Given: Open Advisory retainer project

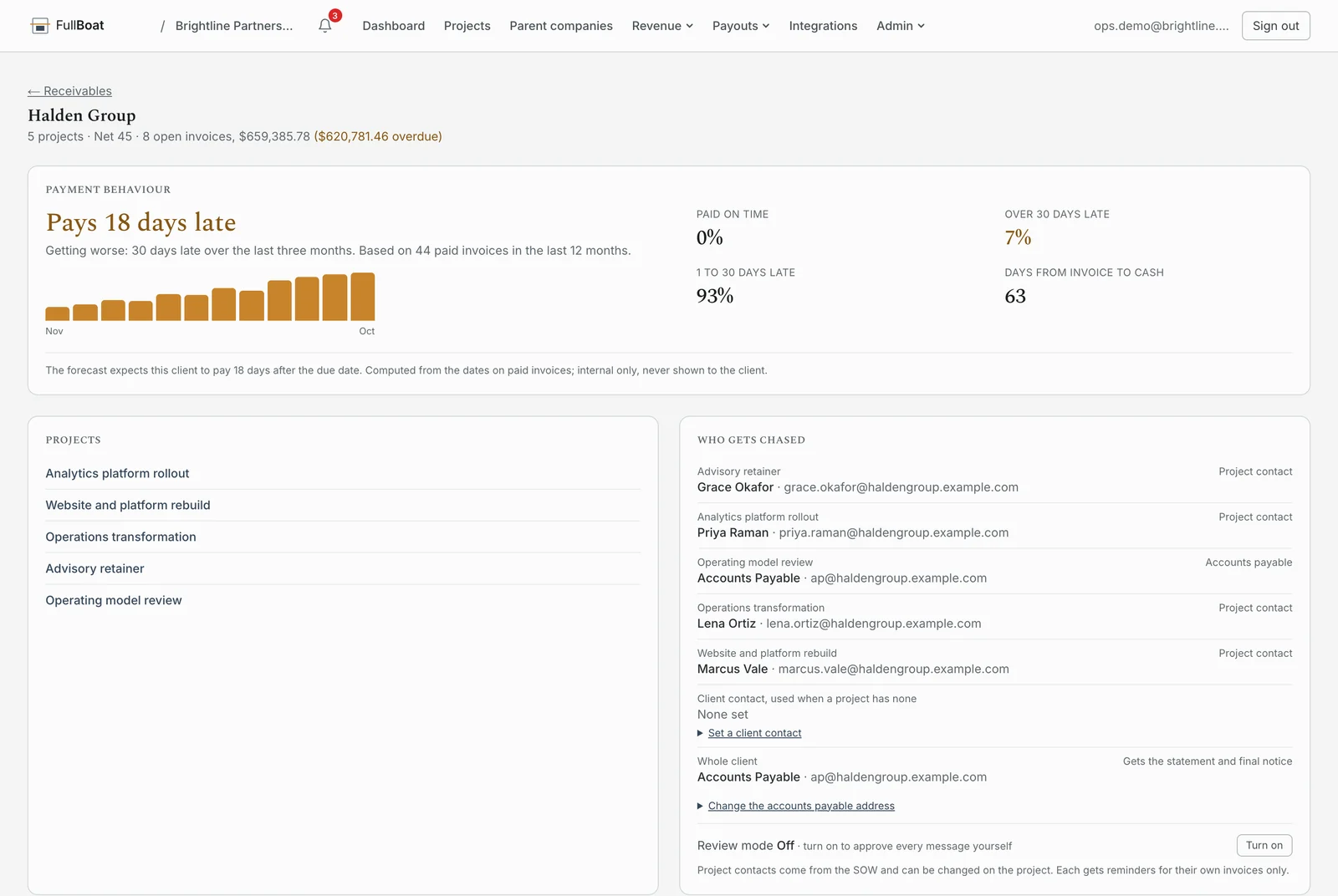Looking at the screenshot, I should click(x=95, y=568).
